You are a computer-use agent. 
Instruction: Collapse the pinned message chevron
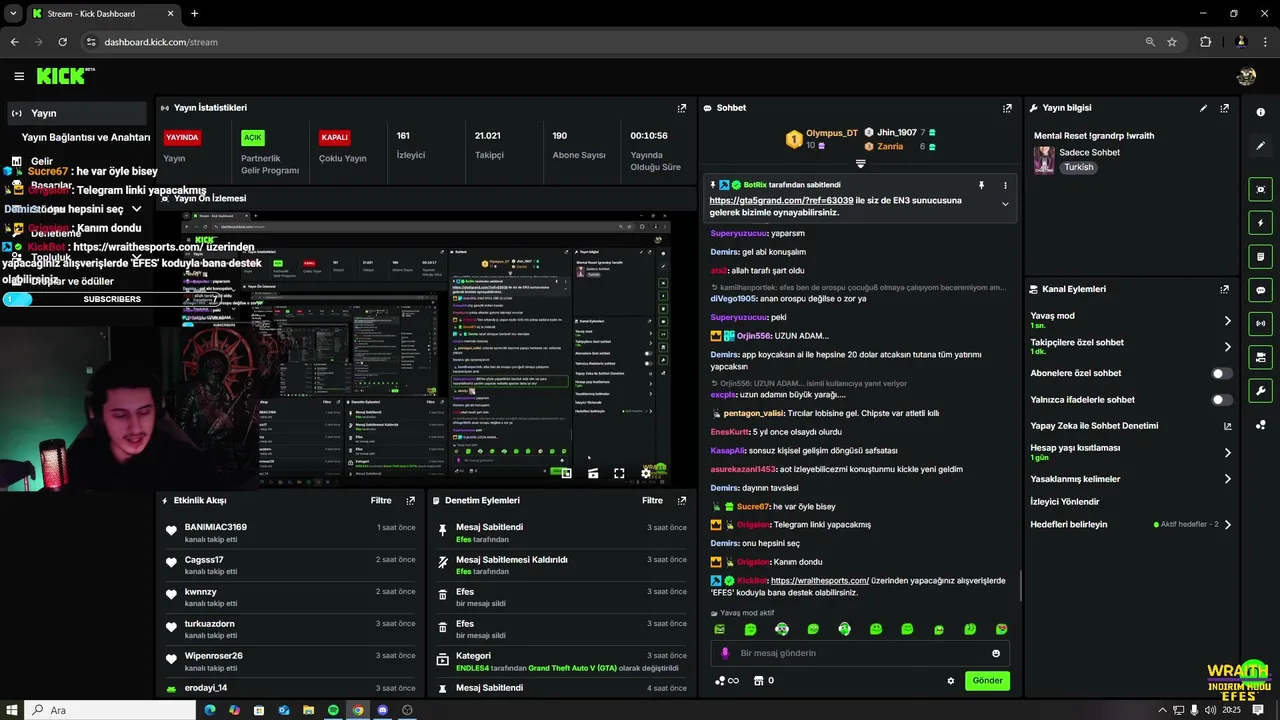tap(1005, 204)
